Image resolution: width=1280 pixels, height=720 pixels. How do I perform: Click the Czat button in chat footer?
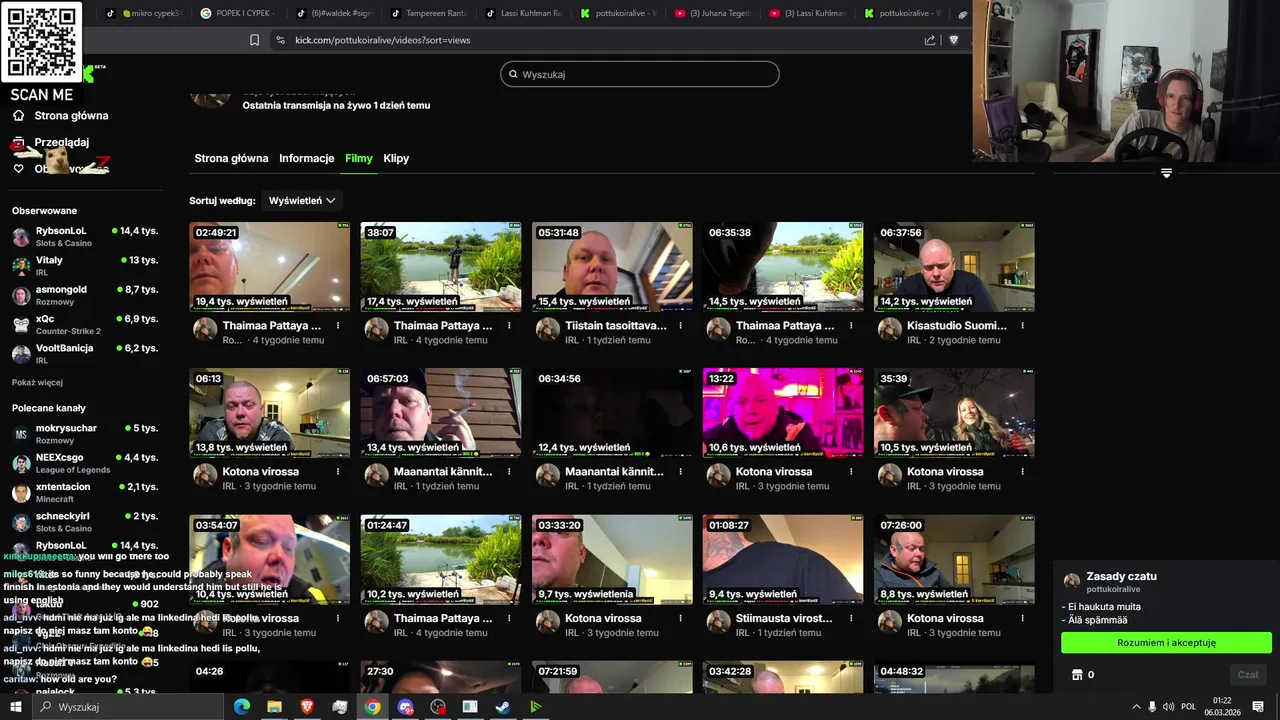pos(1248,675)
